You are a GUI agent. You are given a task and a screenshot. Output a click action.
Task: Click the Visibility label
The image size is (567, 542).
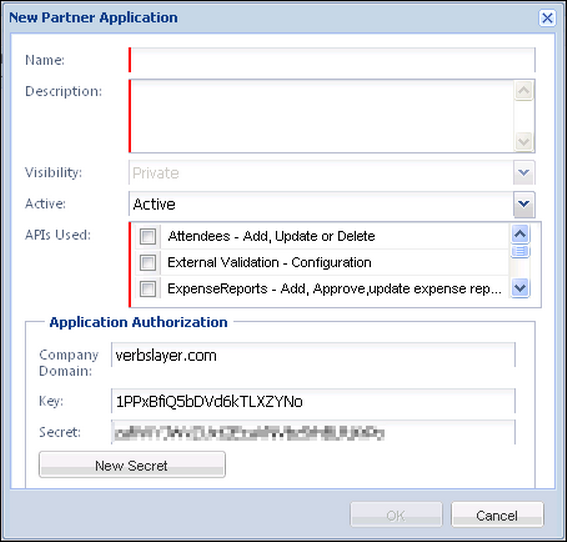pos(54,172)
